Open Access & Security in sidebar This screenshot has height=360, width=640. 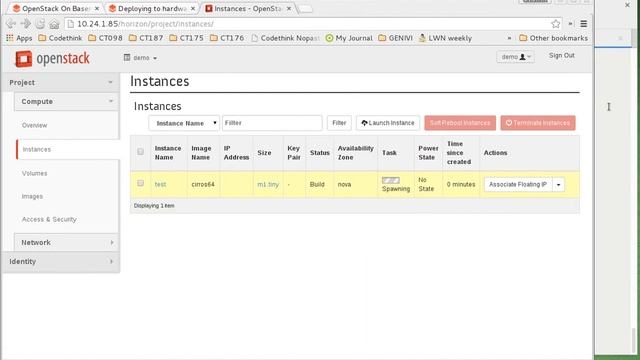click(49, 220)
